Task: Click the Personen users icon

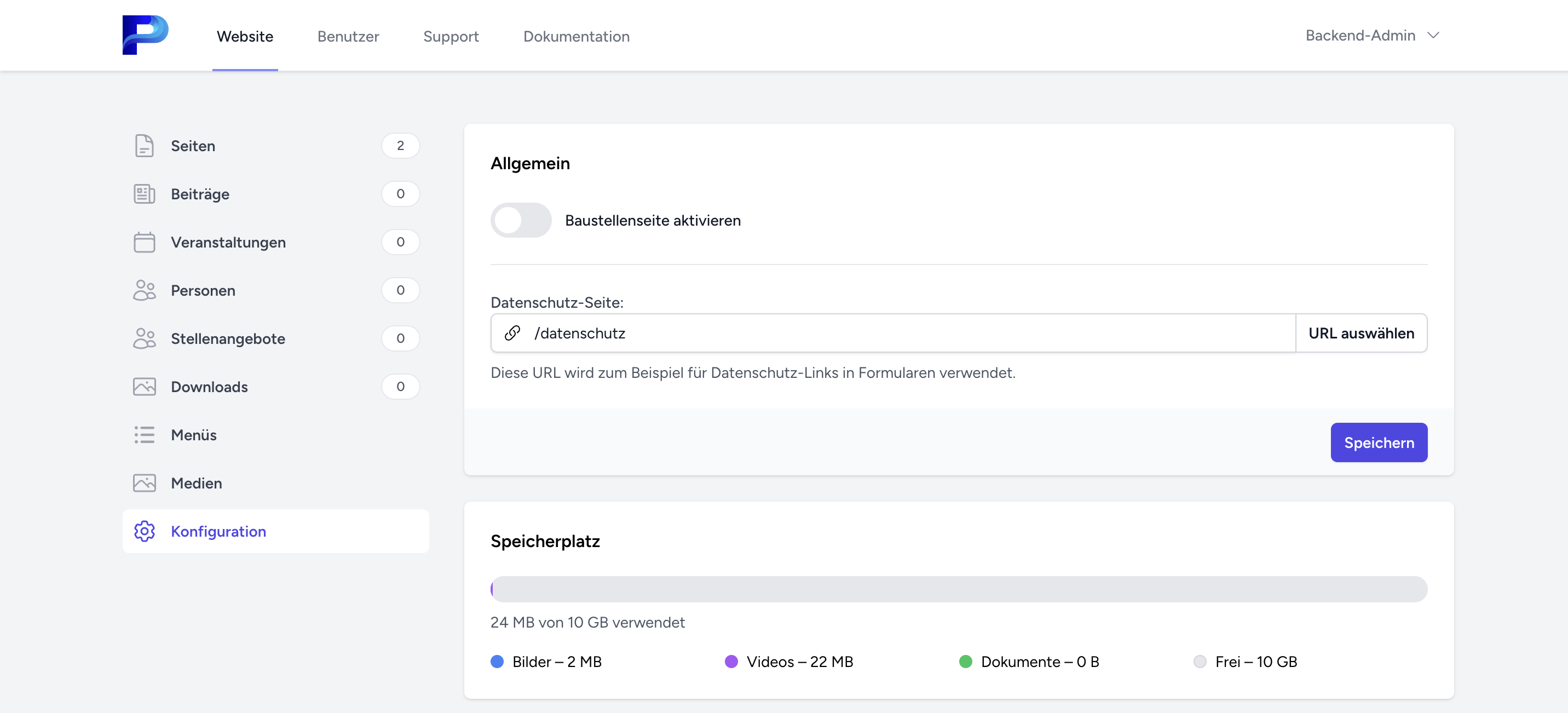Action: (144, 290)
